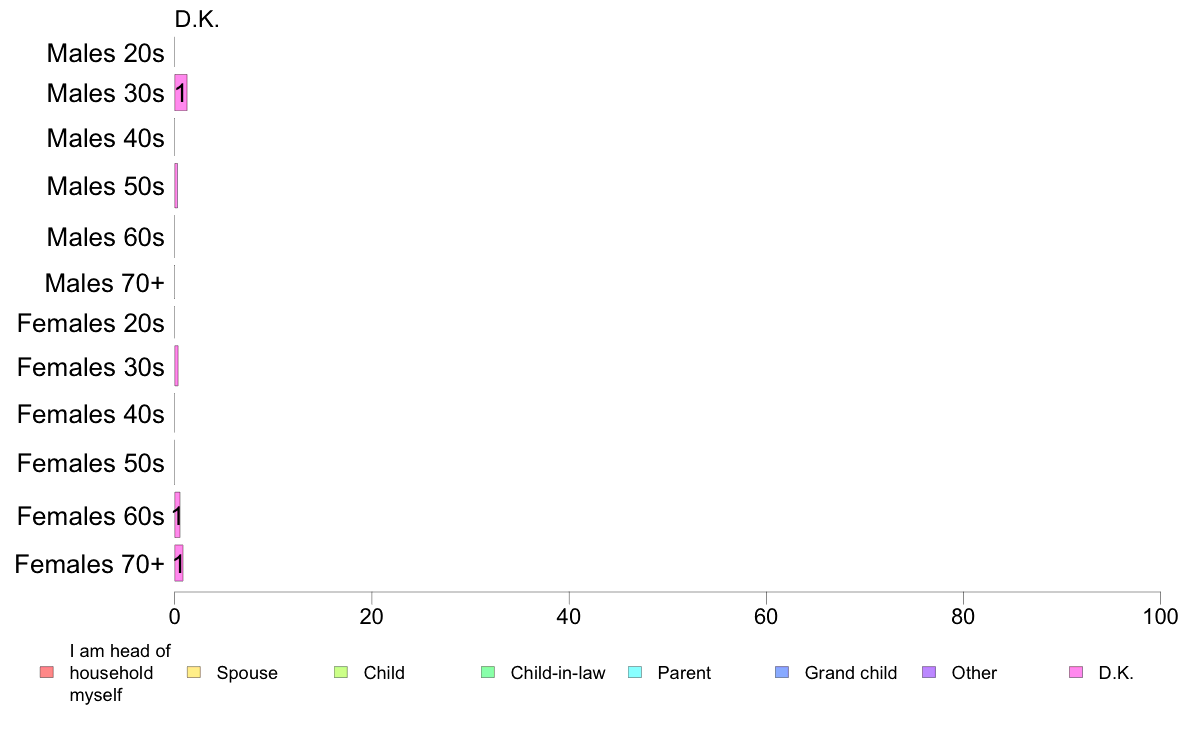Click the Males 20s row label

click(x=105, y=53)
